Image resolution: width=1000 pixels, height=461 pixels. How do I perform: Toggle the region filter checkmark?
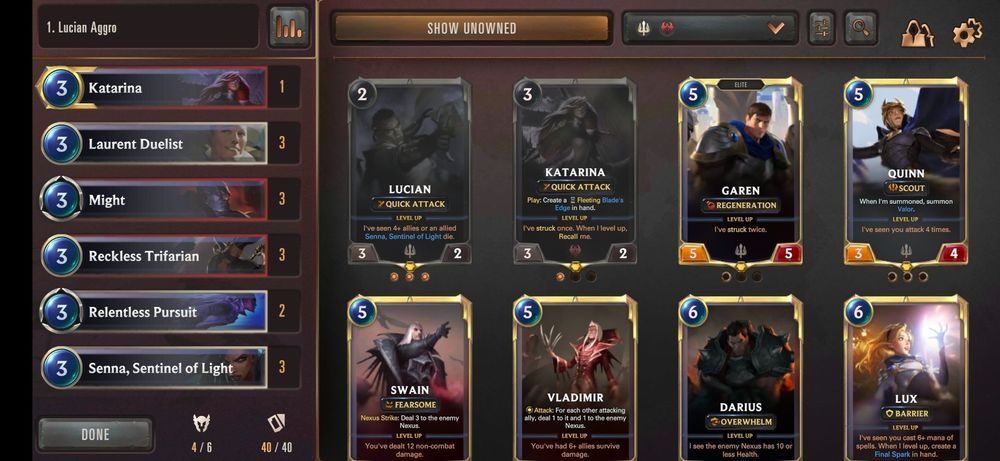[x=776, y=29]
